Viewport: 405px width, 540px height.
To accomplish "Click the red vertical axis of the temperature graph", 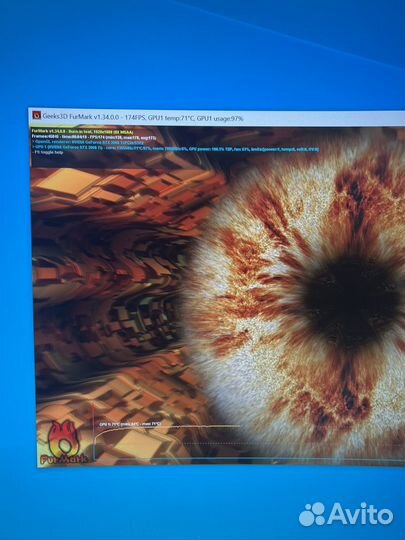I will pyautogui.click(x=93, y=430).
